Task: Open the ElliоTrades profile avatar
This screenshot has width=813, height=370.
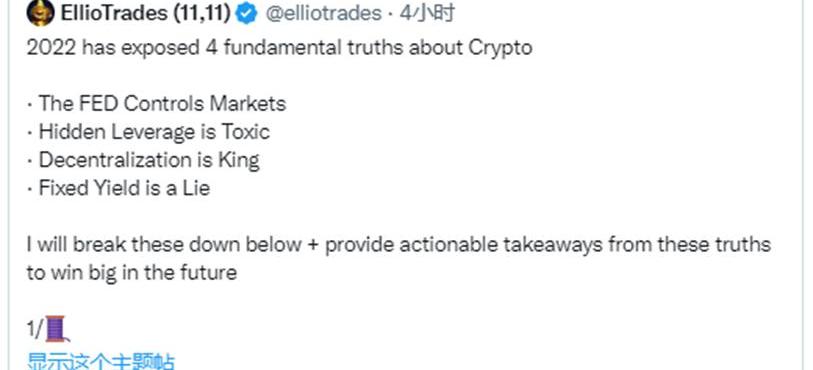Action: tap(40, 13)
